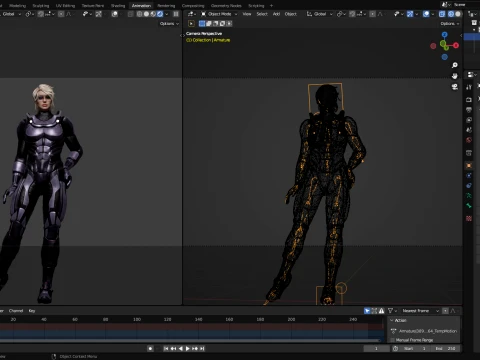Toggle snapping in left viewport header
Screen dimensions: 480x360
coord(40,14)
